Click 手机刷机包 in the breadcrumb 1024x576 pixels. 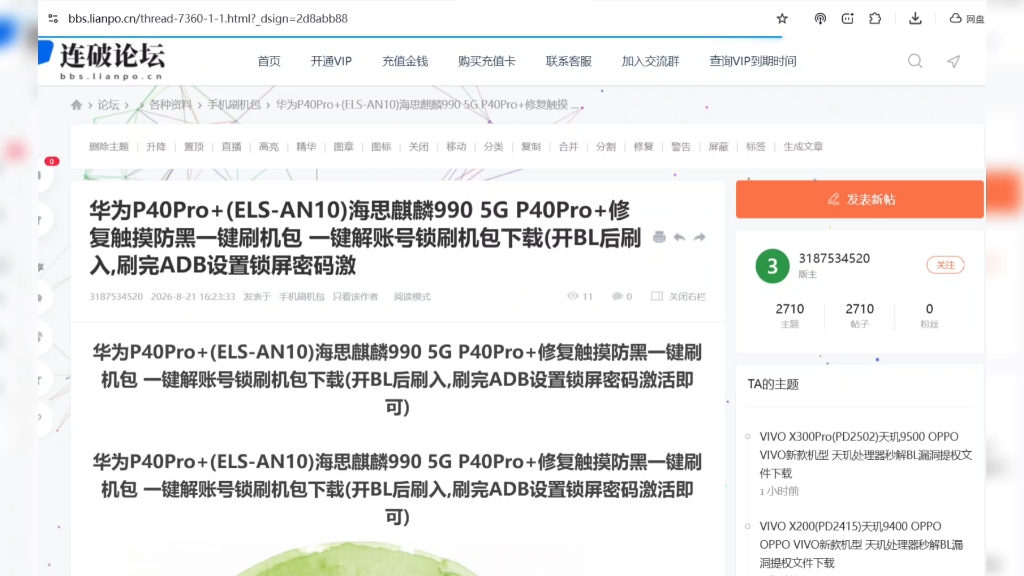pos(234,104)
